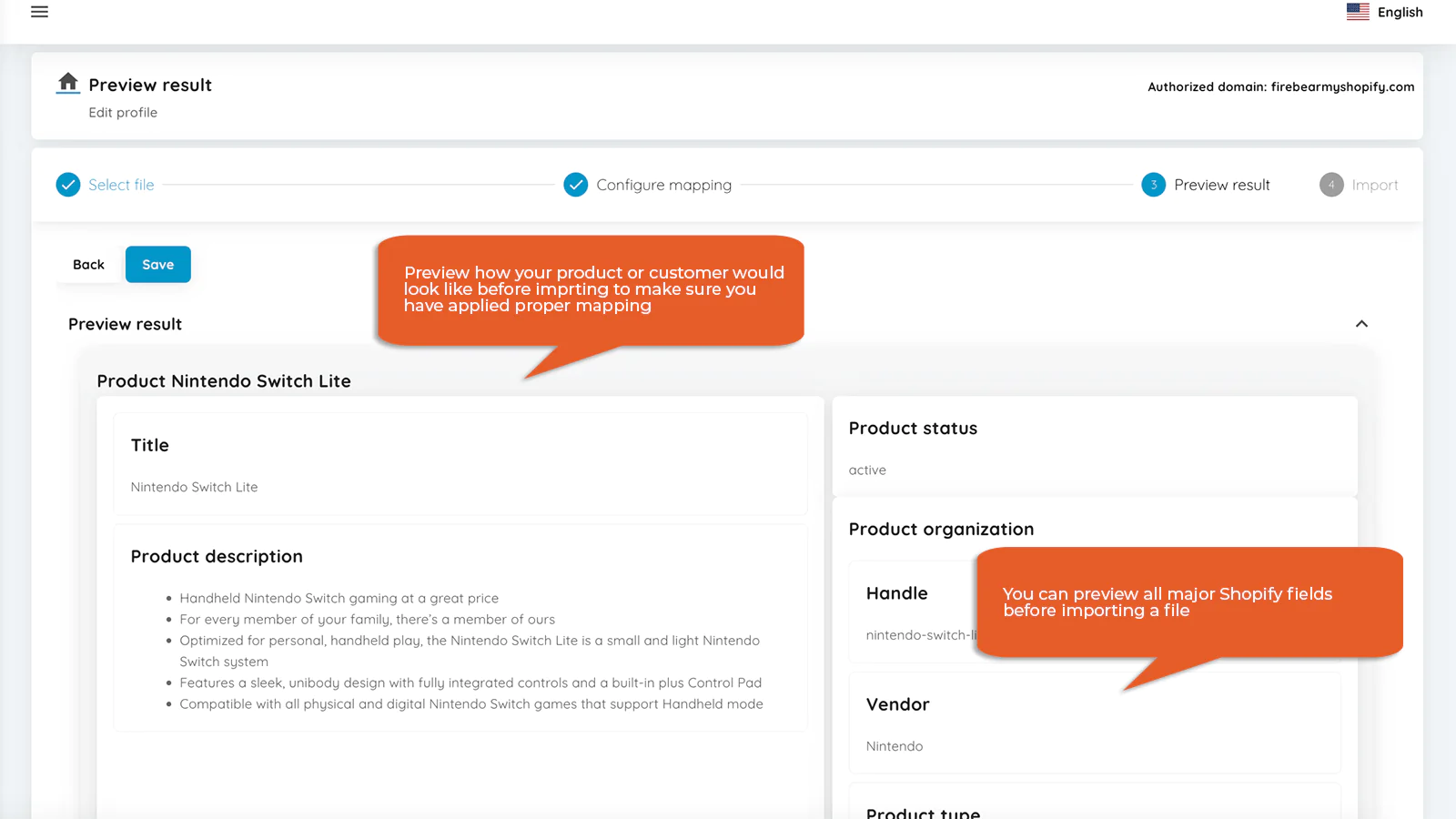The width and height of the screenshot is (1456, 819).
Task: Go to the Configure mapping step
Action: [663, 185]
